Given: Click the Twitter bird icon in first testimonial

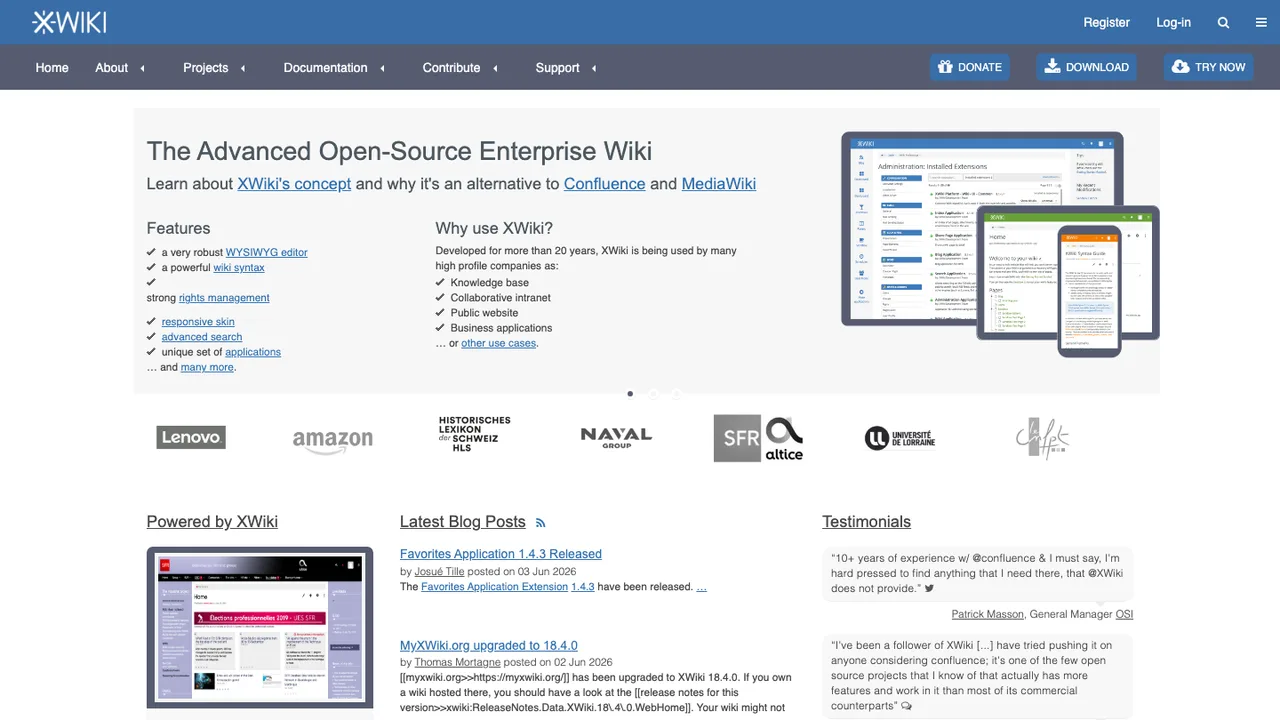Looking at the screenshot, I should click(929, 589).
